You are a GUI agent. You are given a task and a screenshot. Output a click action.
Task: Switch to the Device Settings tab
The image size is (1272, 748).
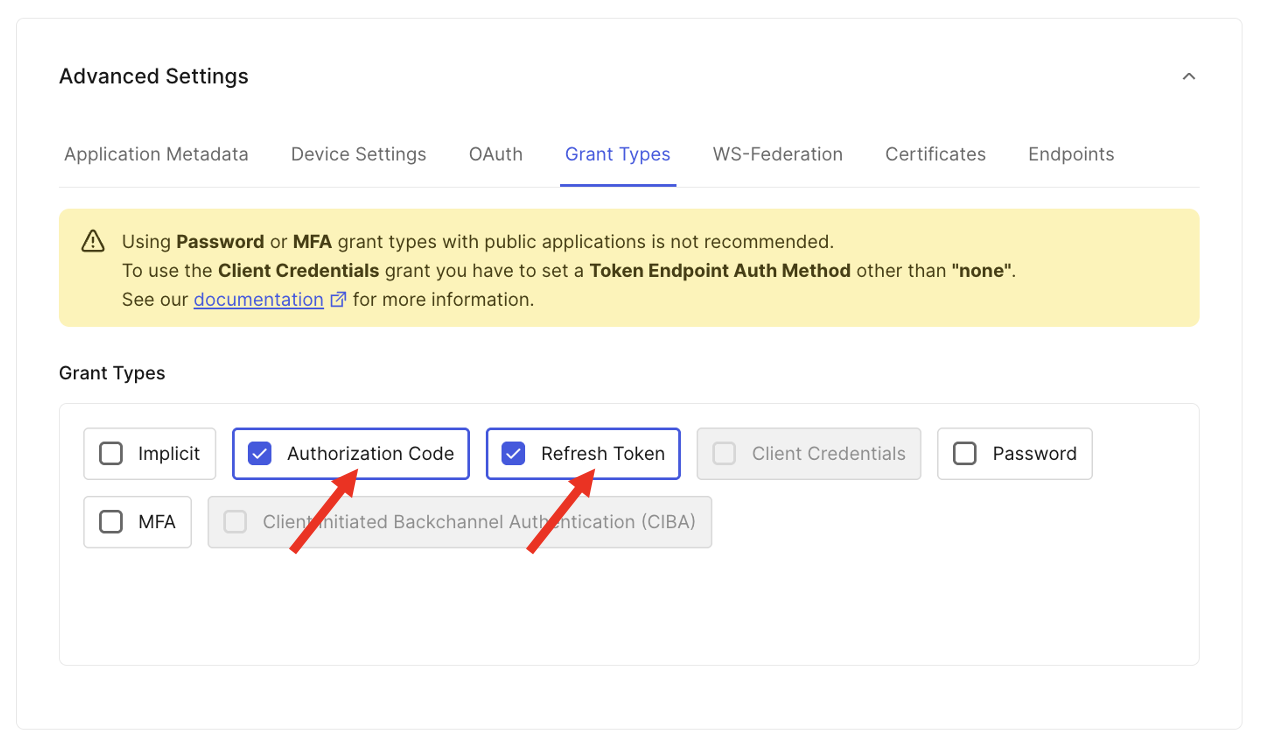[x=358, y=154]
